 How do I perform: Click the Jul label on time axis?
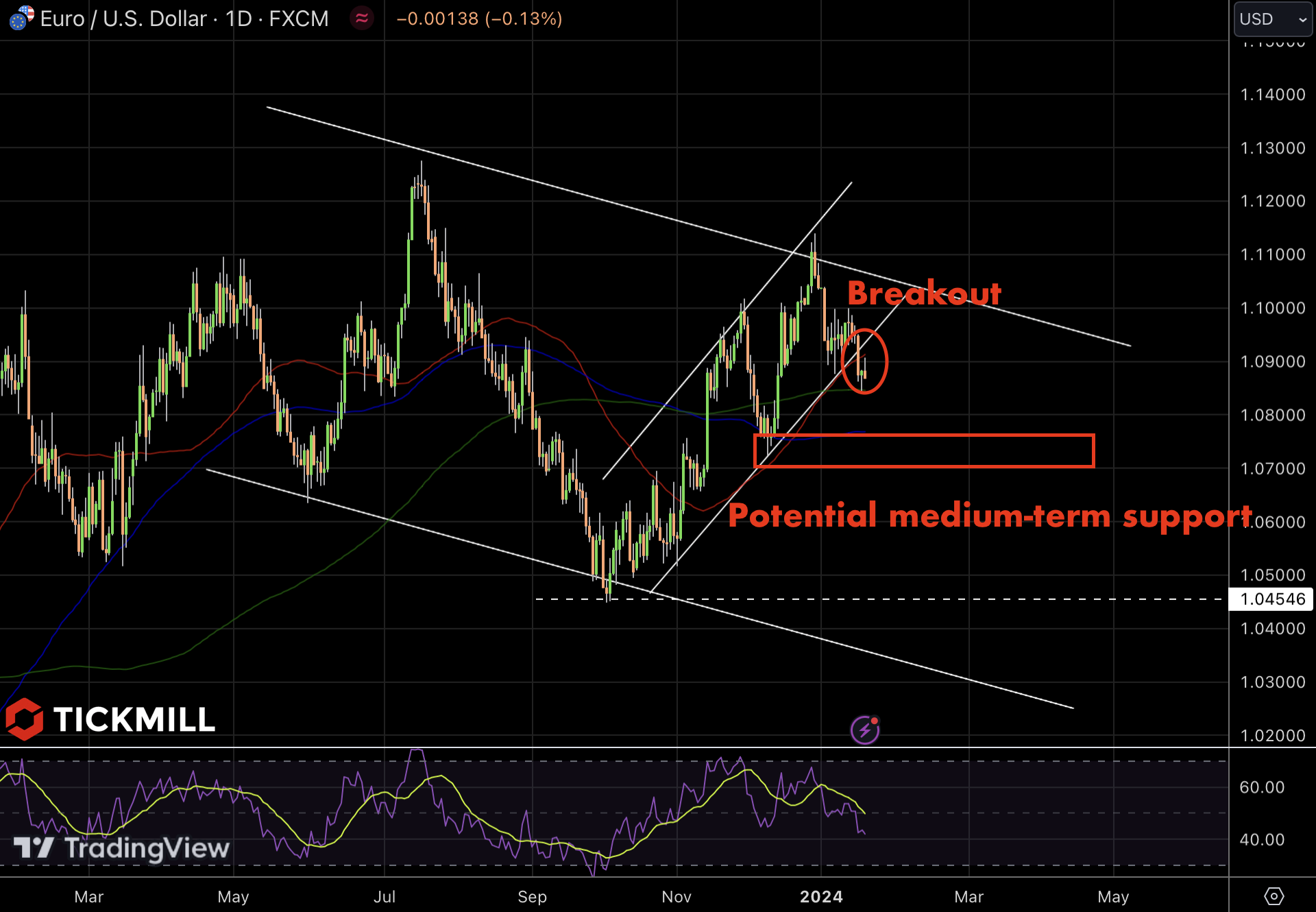[385, 896]
